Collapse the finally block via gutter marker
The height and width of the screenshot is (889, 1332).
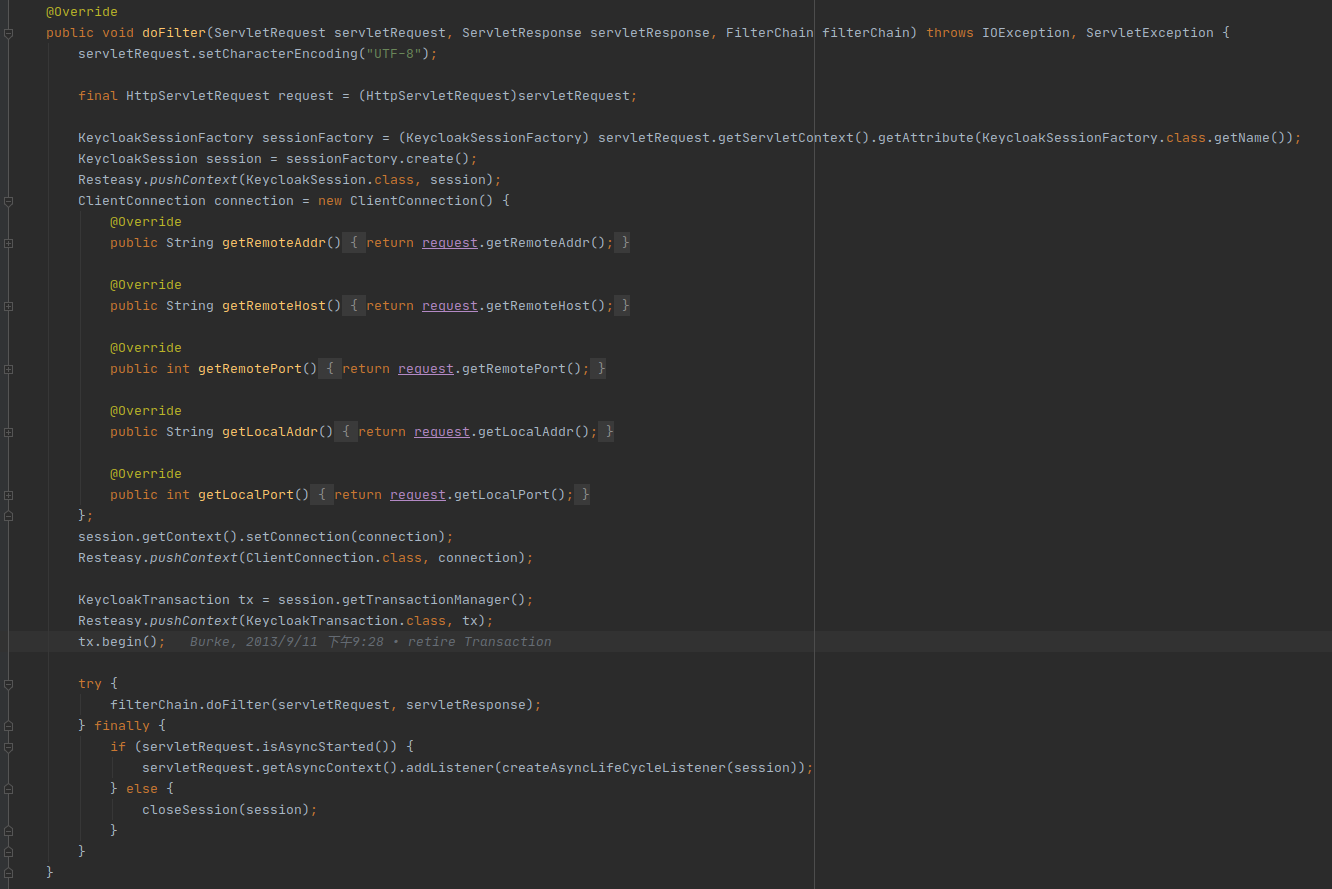(8, 726)
